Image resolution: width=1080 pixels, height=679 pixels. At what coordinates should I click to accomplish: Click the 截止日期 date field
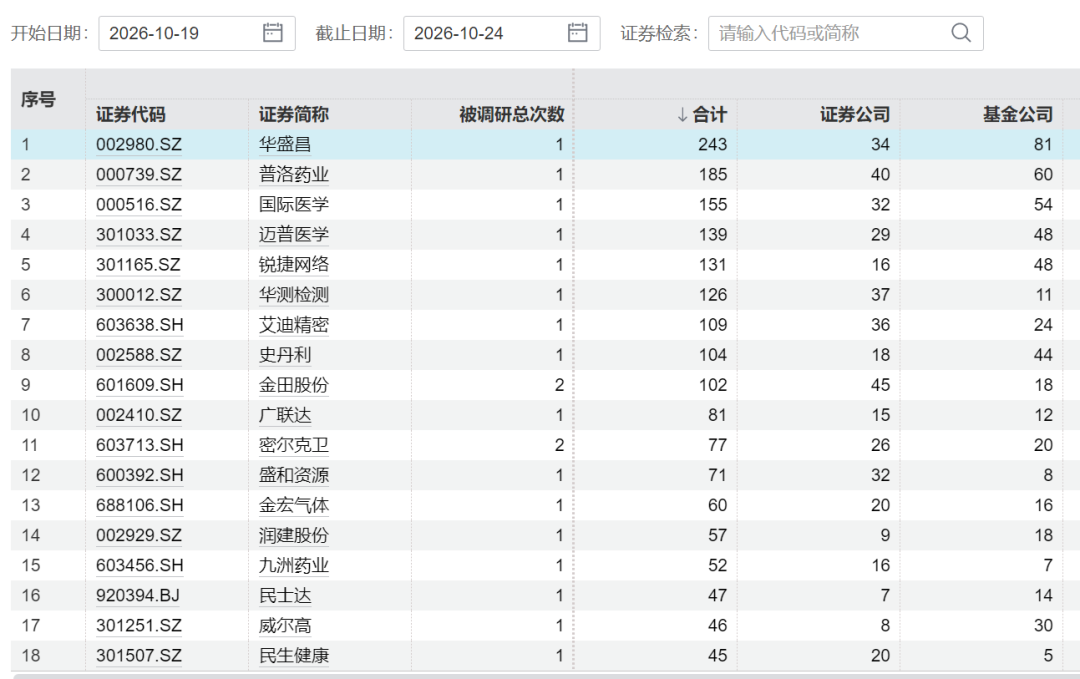click(501, 33)
